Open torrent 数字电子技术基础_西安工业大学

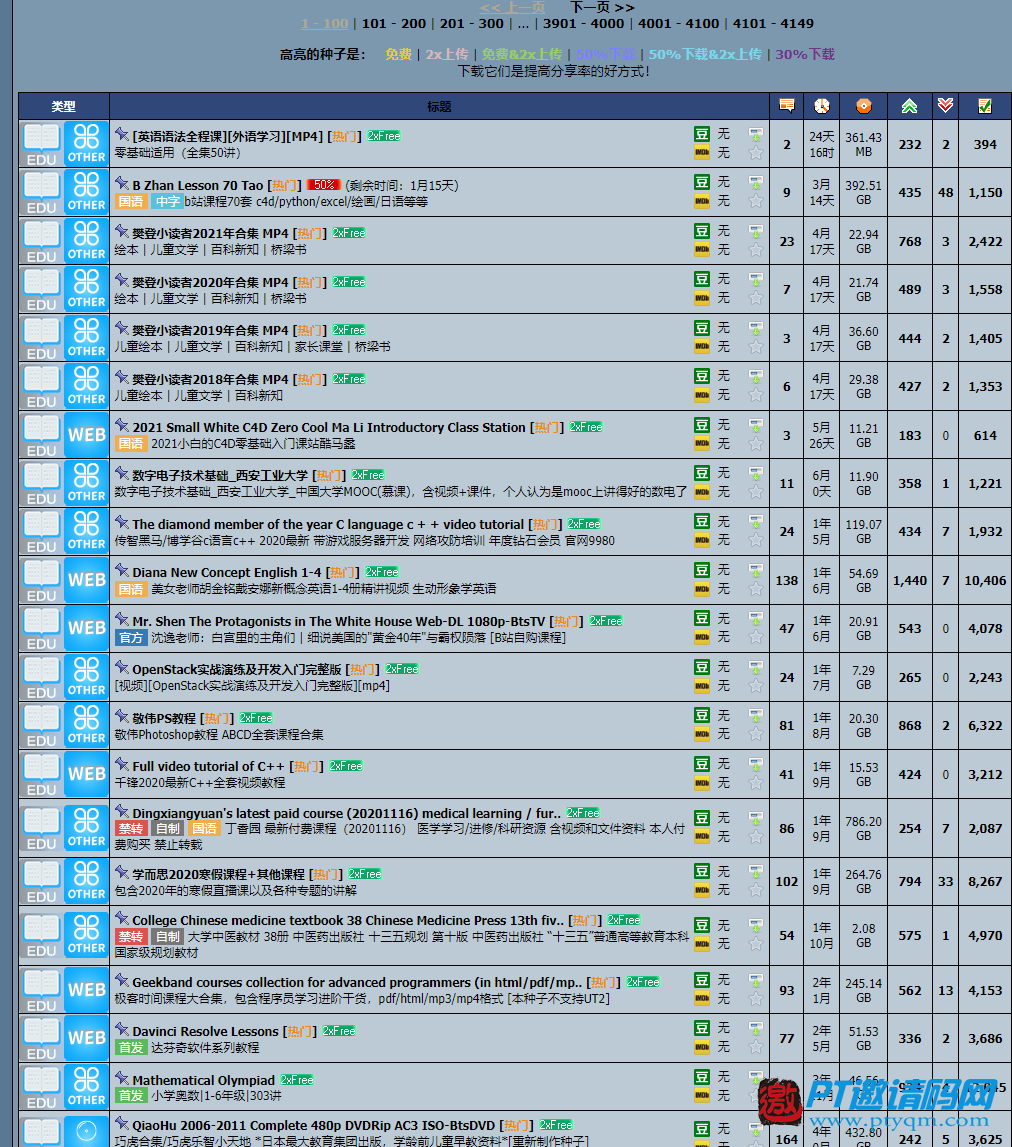(x=220, y=475)
